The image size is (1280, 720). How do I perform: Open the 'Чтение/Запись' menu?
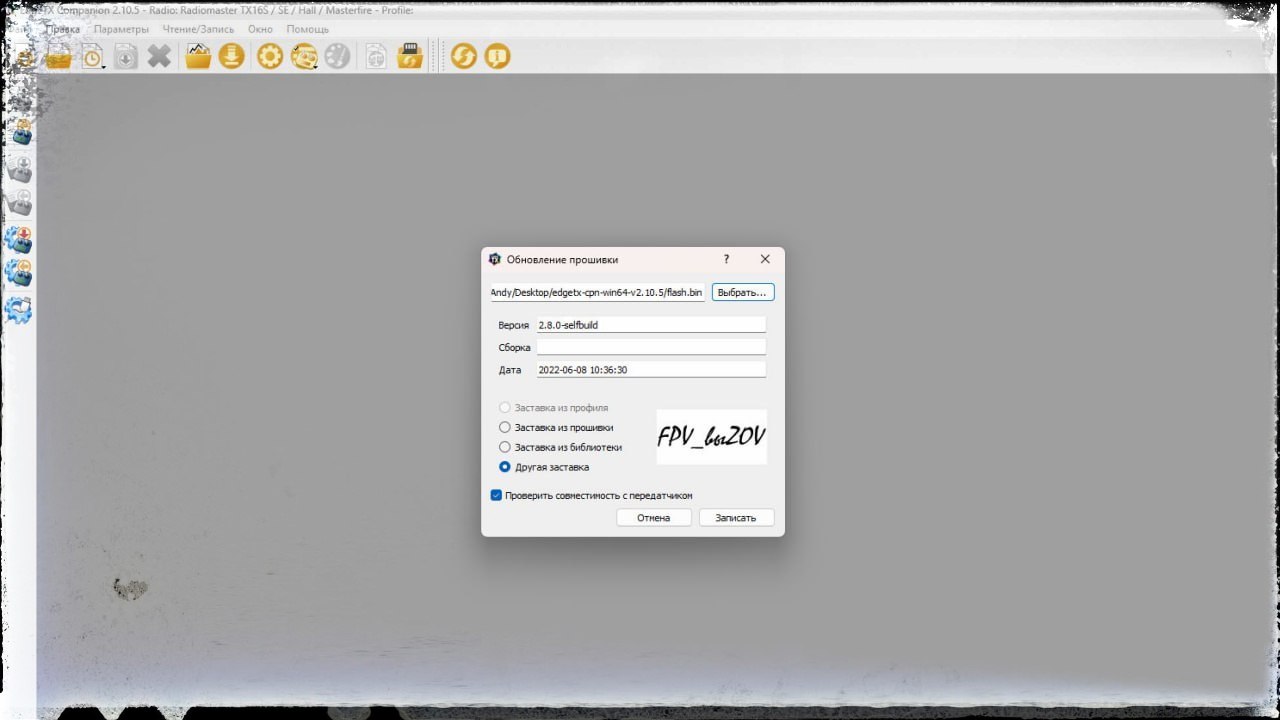[x=198, y=29]
